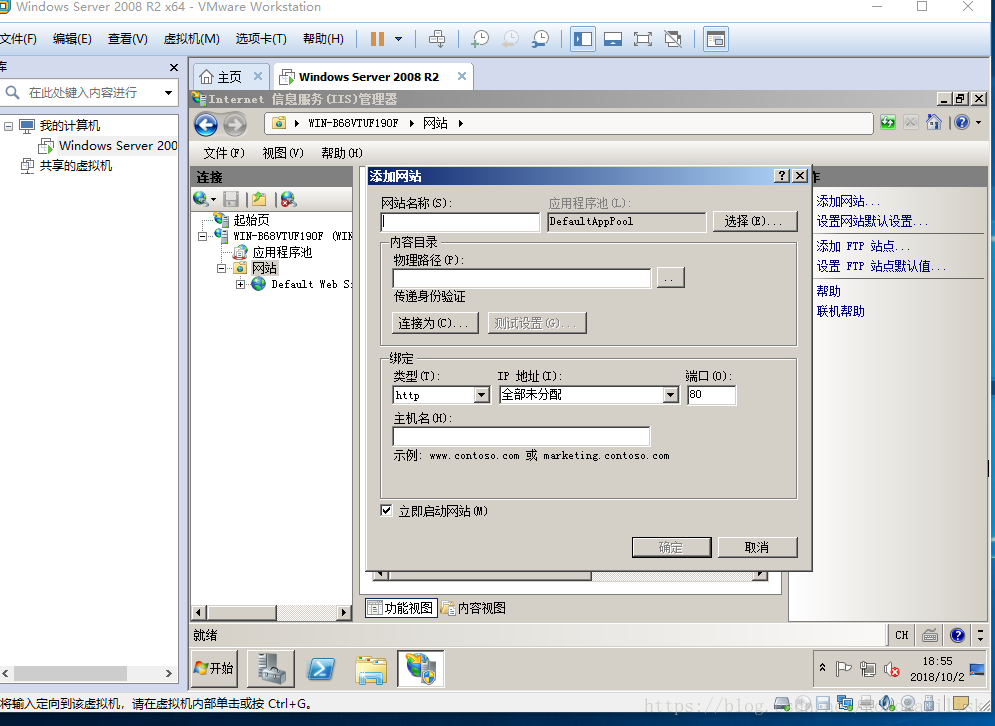Screen dimensions: 995x726
Task: Launch PowerShell from guest taskbar
Action: (x=321, y=668)
